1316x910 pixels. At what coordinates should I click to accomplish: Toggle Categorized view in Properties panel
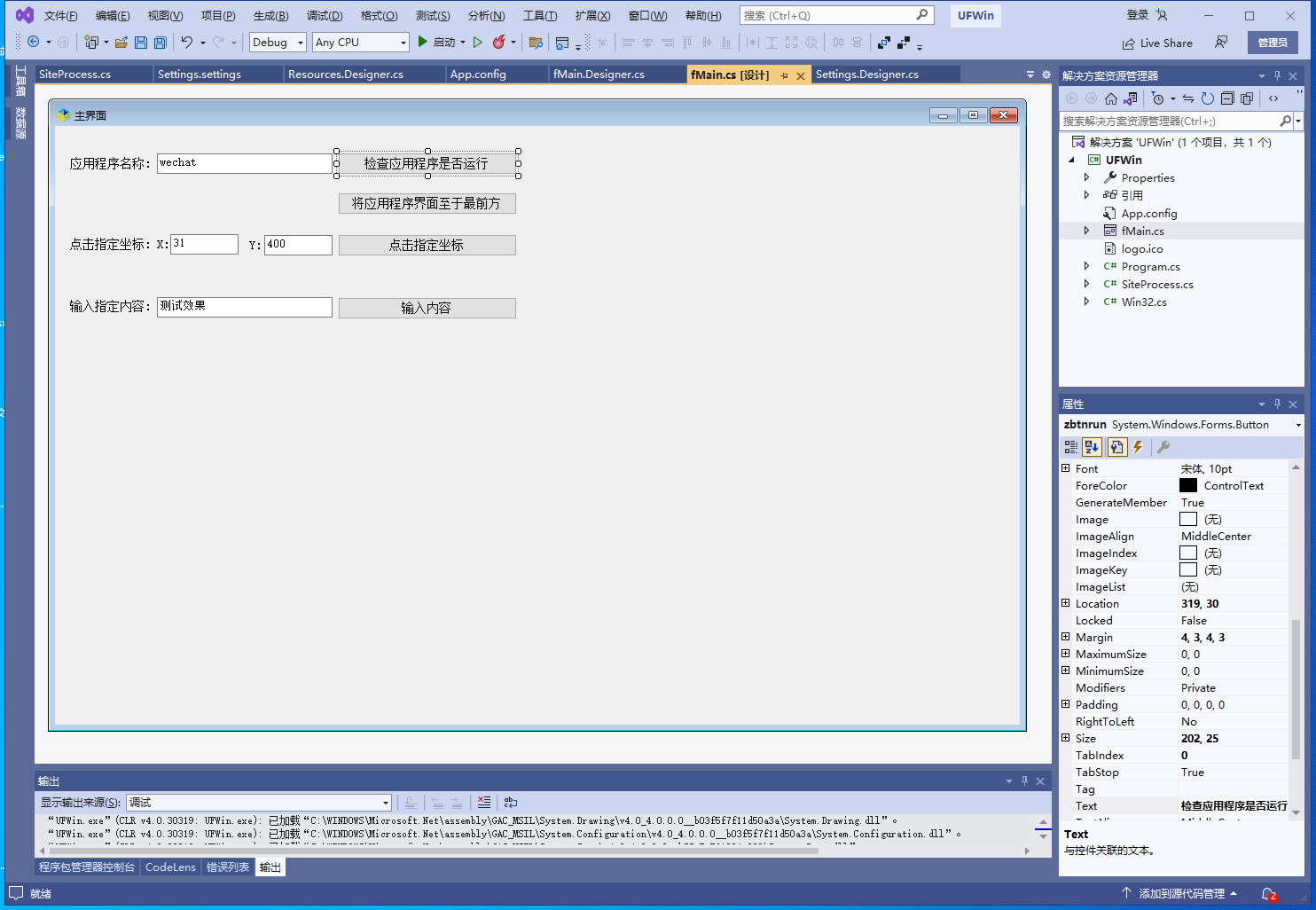pyautogui.click(x=1071, y=447)
